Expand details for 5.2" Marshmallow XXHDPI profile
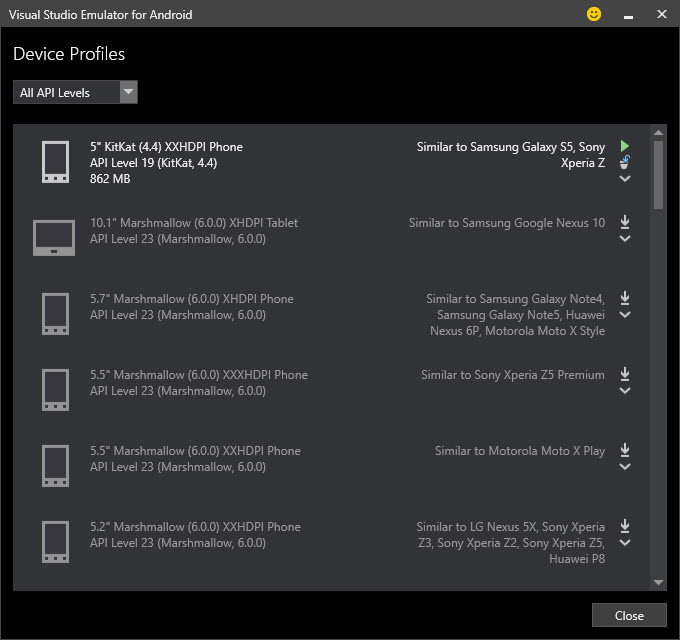Screen dimensions: 680x640 pos(625,543)
